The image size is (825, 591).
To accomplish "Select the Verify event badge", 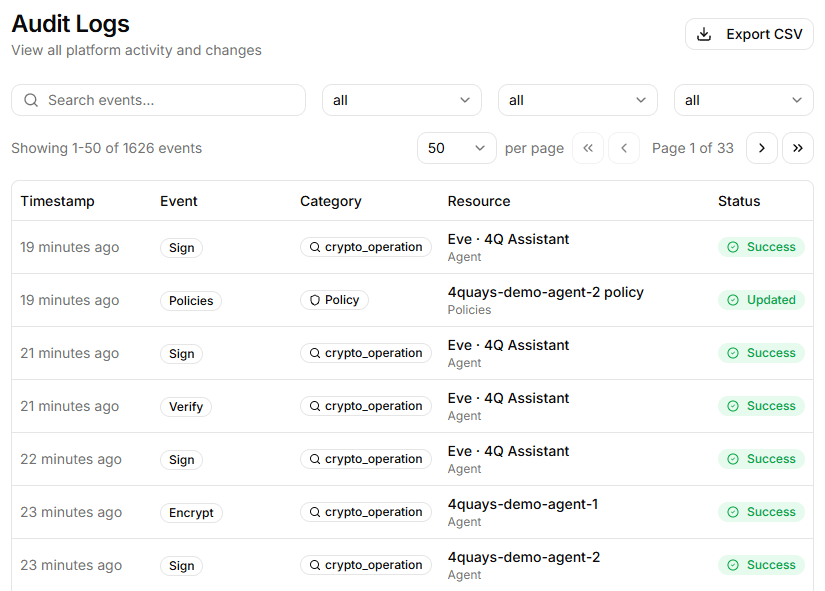I will coord(186,406).
